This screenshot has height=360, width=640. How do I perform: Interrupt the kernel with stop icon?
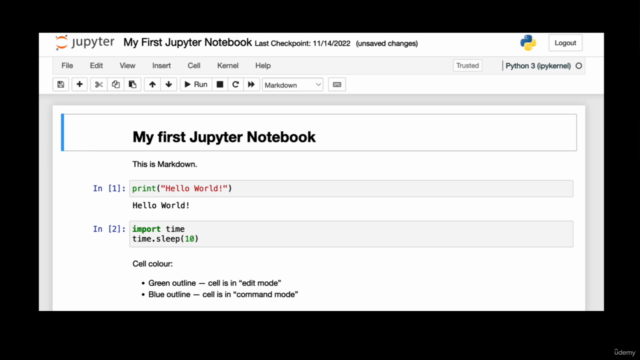pyautogui.click(x=220, y=84)
